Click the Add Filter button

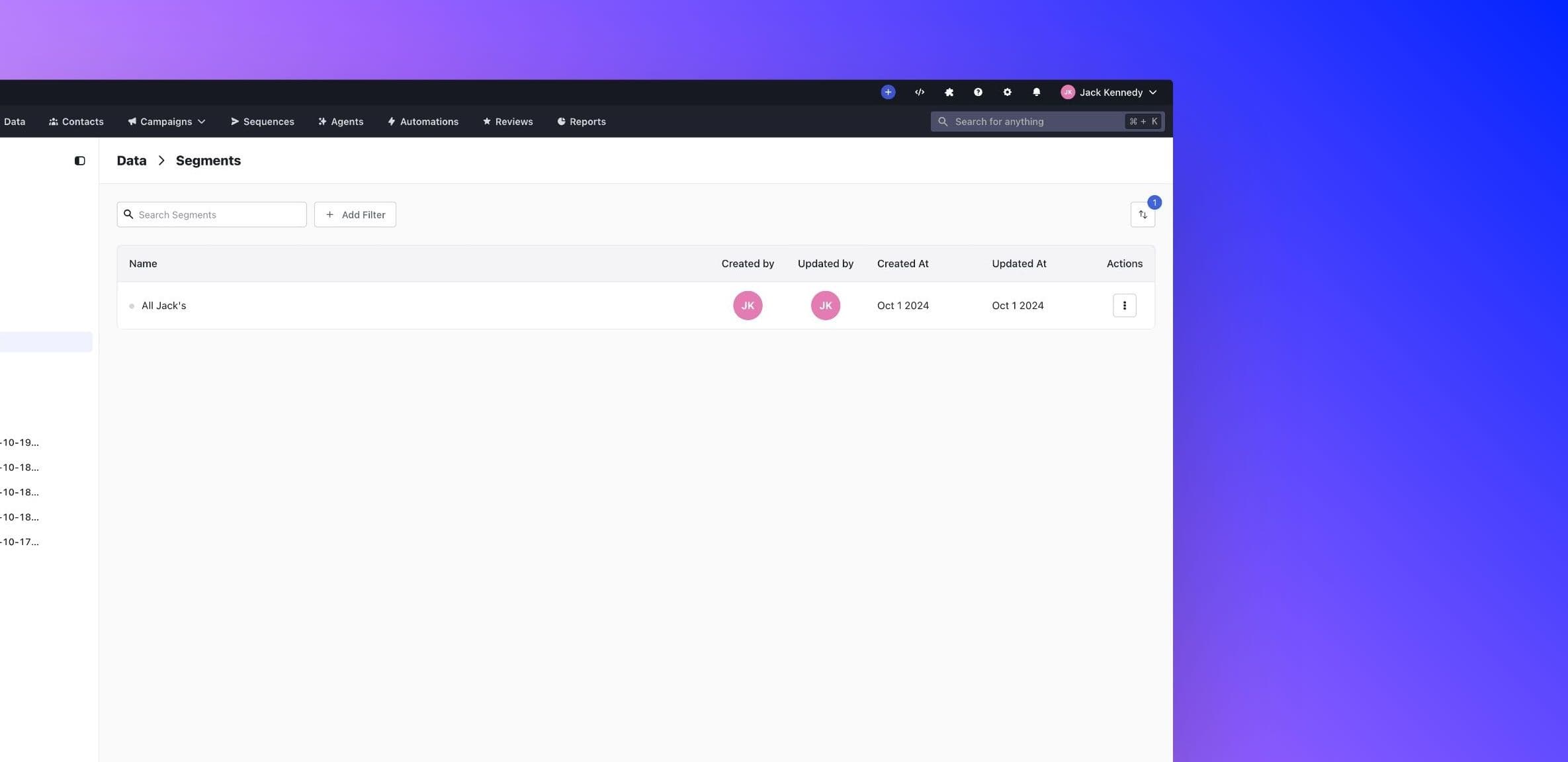355,214
